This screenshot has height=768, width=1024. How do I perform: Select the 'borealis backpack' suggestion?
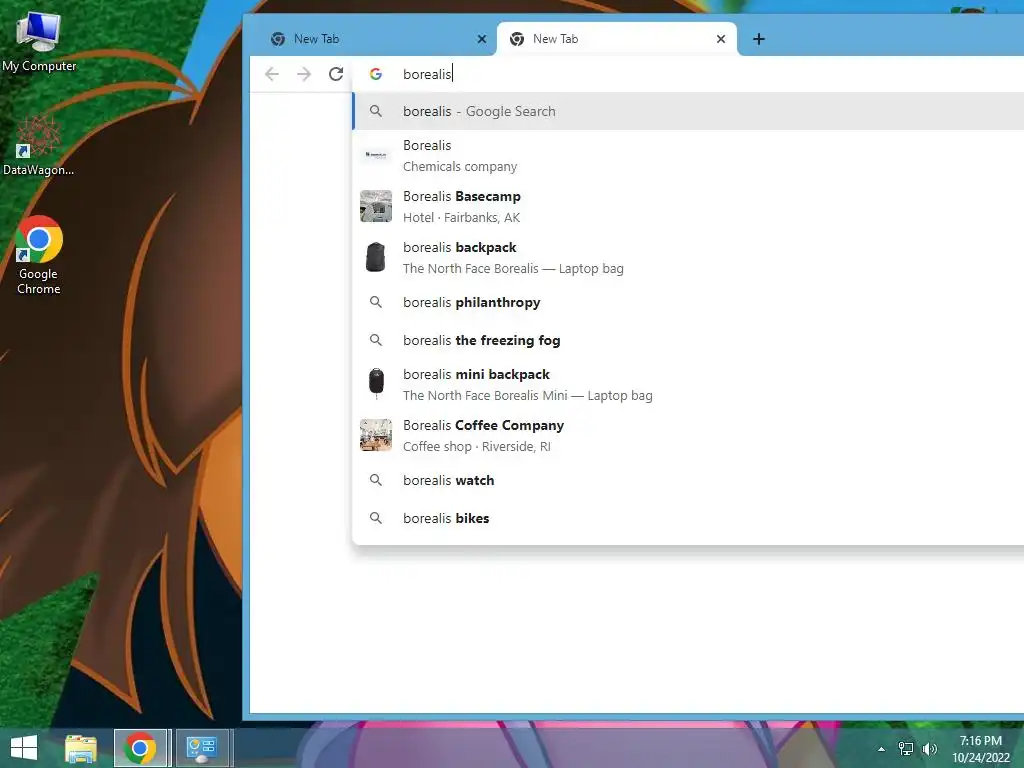[688, 257]
